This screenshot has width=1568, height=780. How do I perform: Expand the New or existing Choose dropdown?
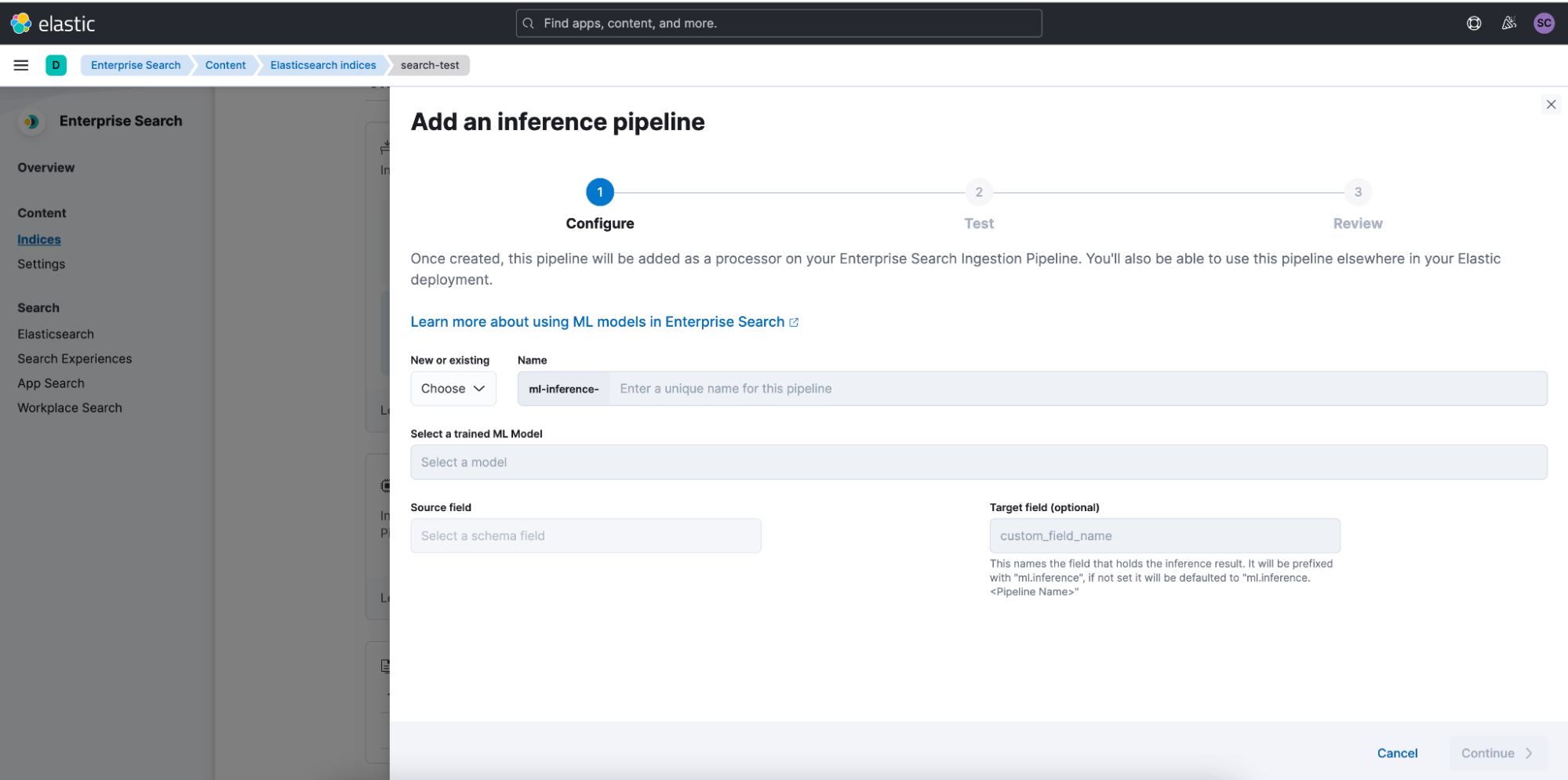pos(453,389)
